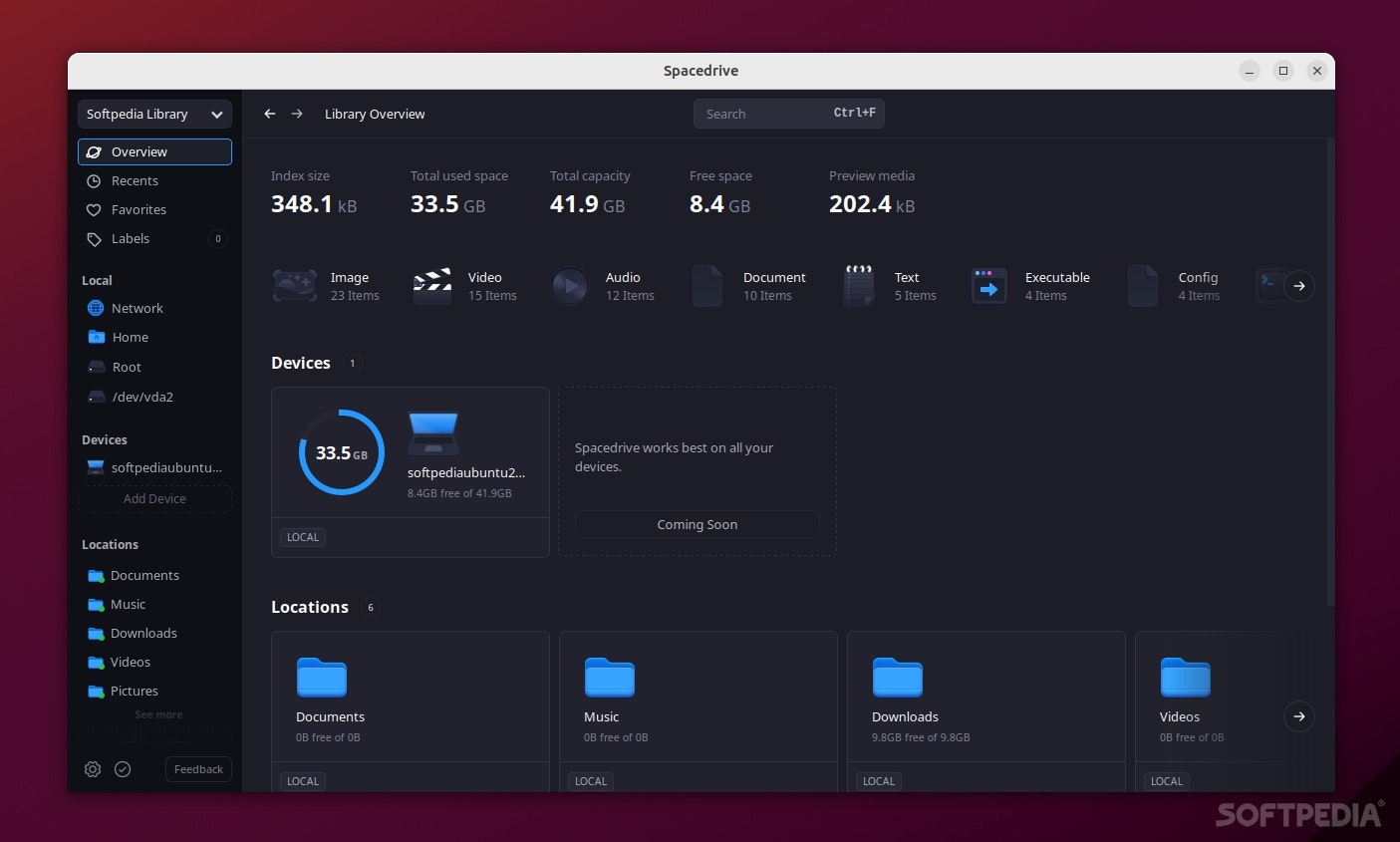Open the Video clapperboard category
The image size is (1400, 842).
click(432, 286)
